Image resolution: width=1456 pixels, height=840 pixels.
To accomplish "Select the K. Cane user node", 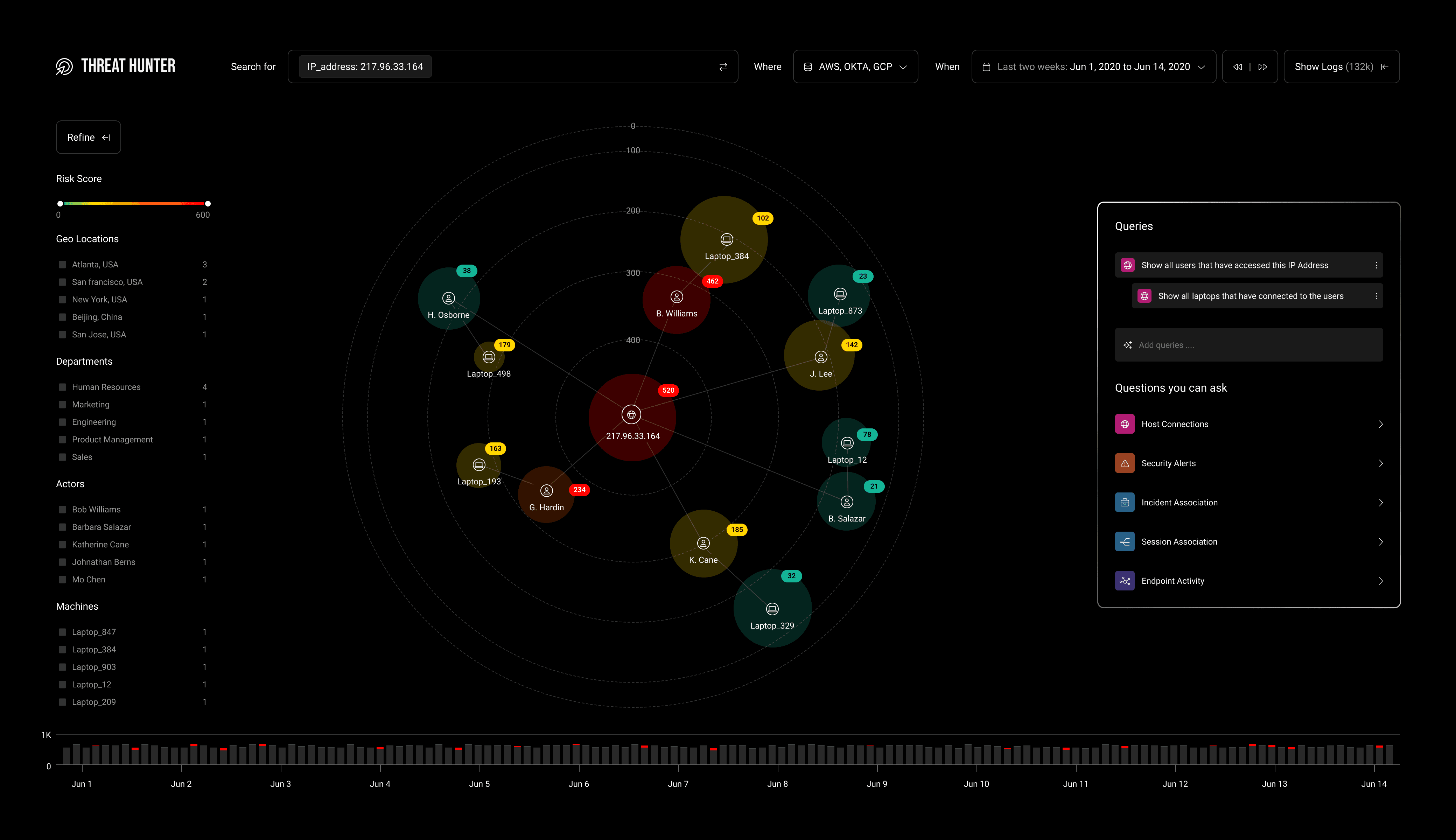I will tap(703, 543).
